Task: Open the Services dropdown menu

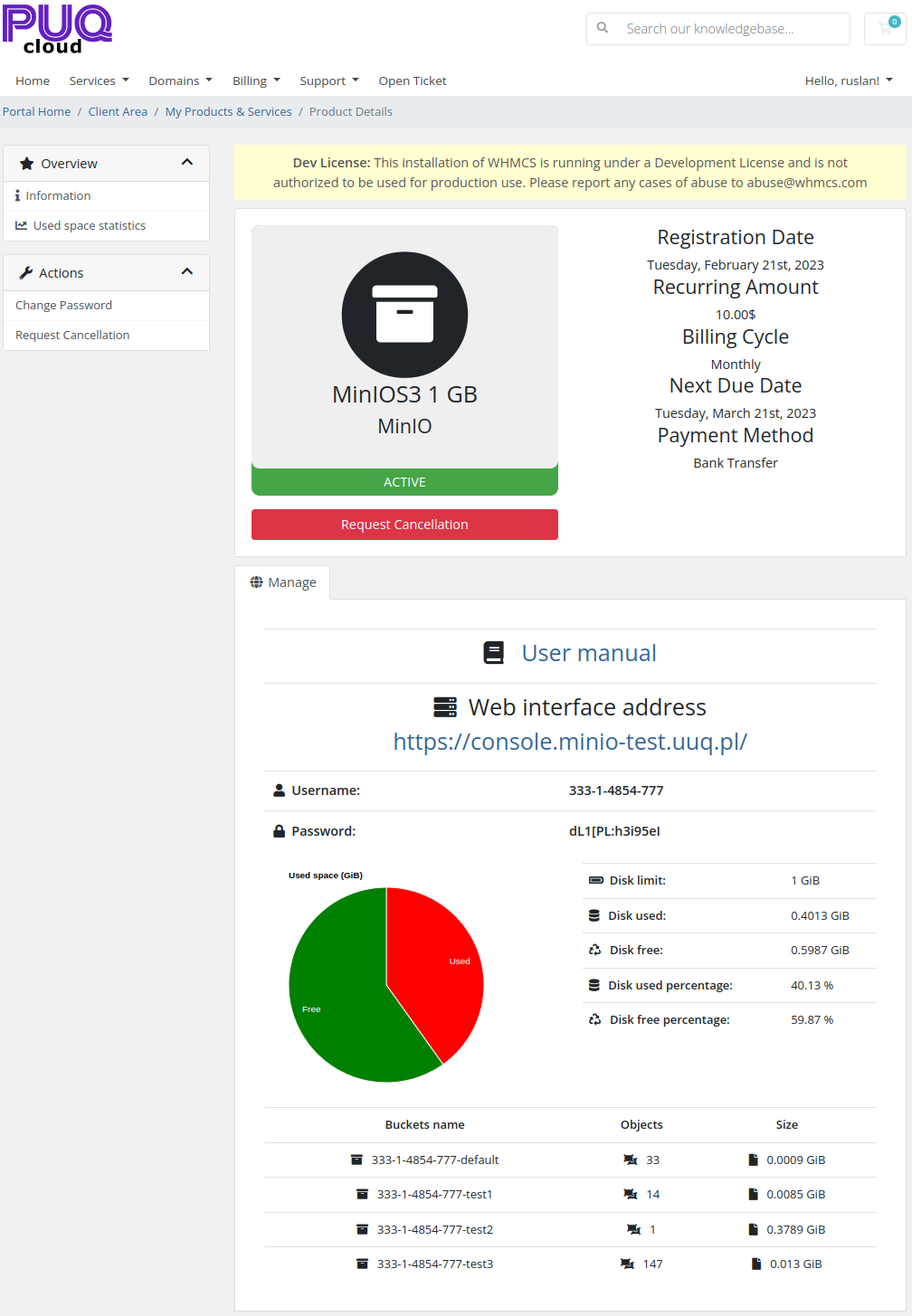Action: pyautogui.click(x=99, y=80)
